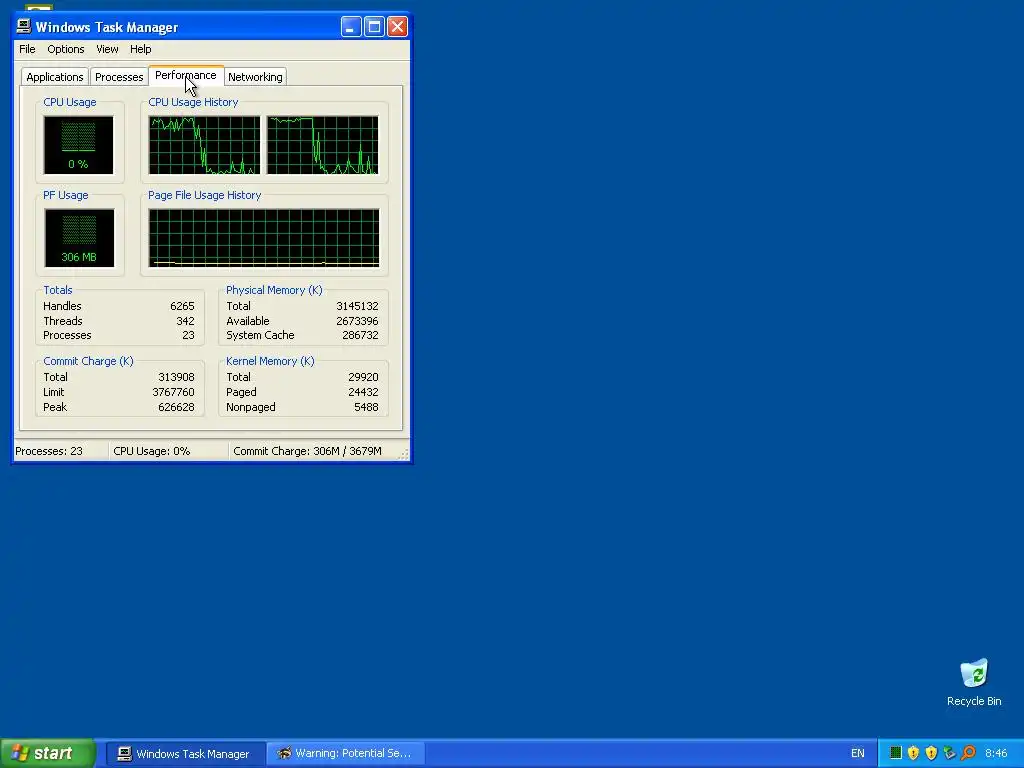Click status bar entry Processes: 23
Screen dimensions: 1024x768
point(49,451)
